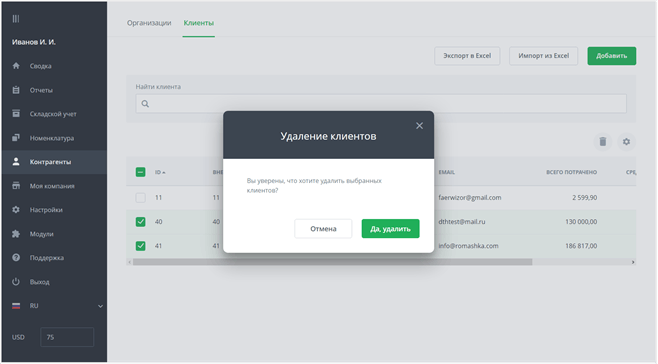Screen dimensions: 658x364
Task: Click the amount 130 000,00
Action: pyautogui.click(x=581, y=222)
